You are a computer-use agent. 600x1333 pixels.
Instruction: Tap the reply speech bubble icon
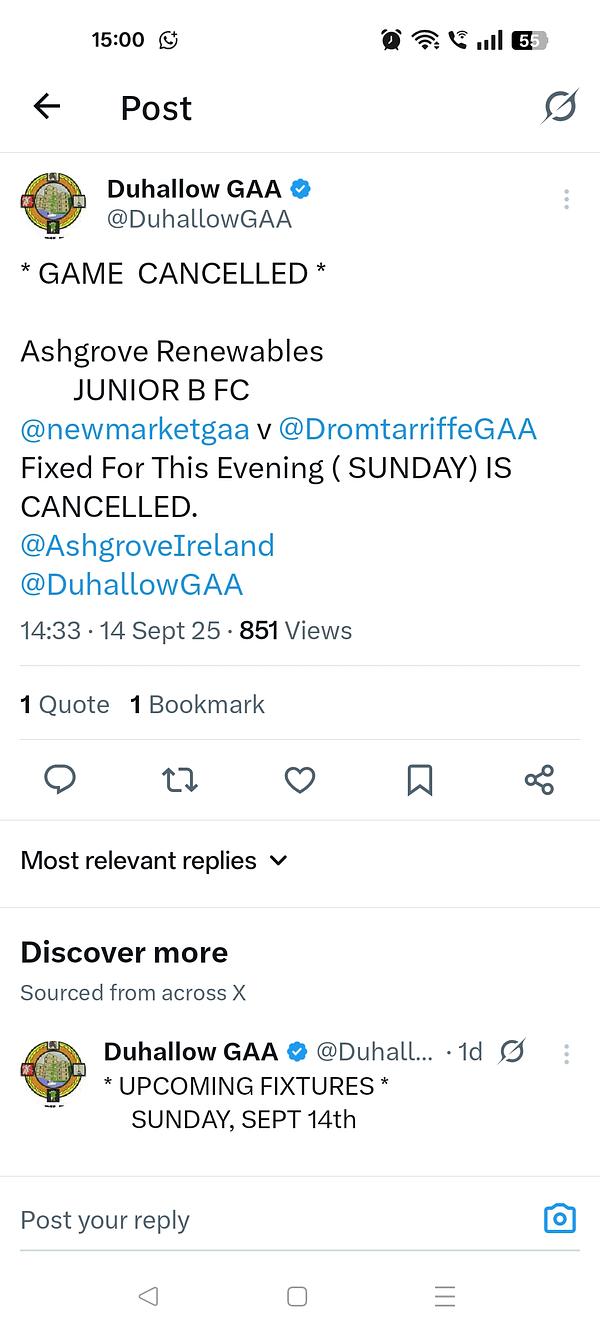[x=61, y=779]
